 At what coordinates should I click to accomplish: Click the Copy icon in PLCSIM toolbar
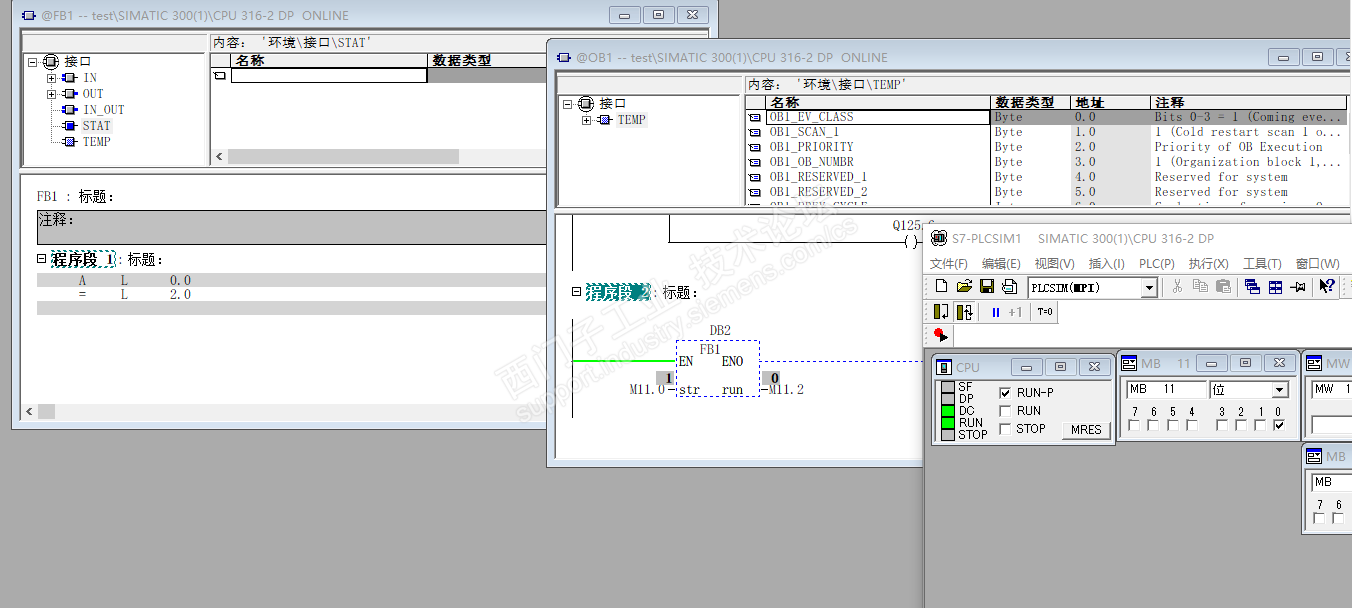(x=1200, y=287)
